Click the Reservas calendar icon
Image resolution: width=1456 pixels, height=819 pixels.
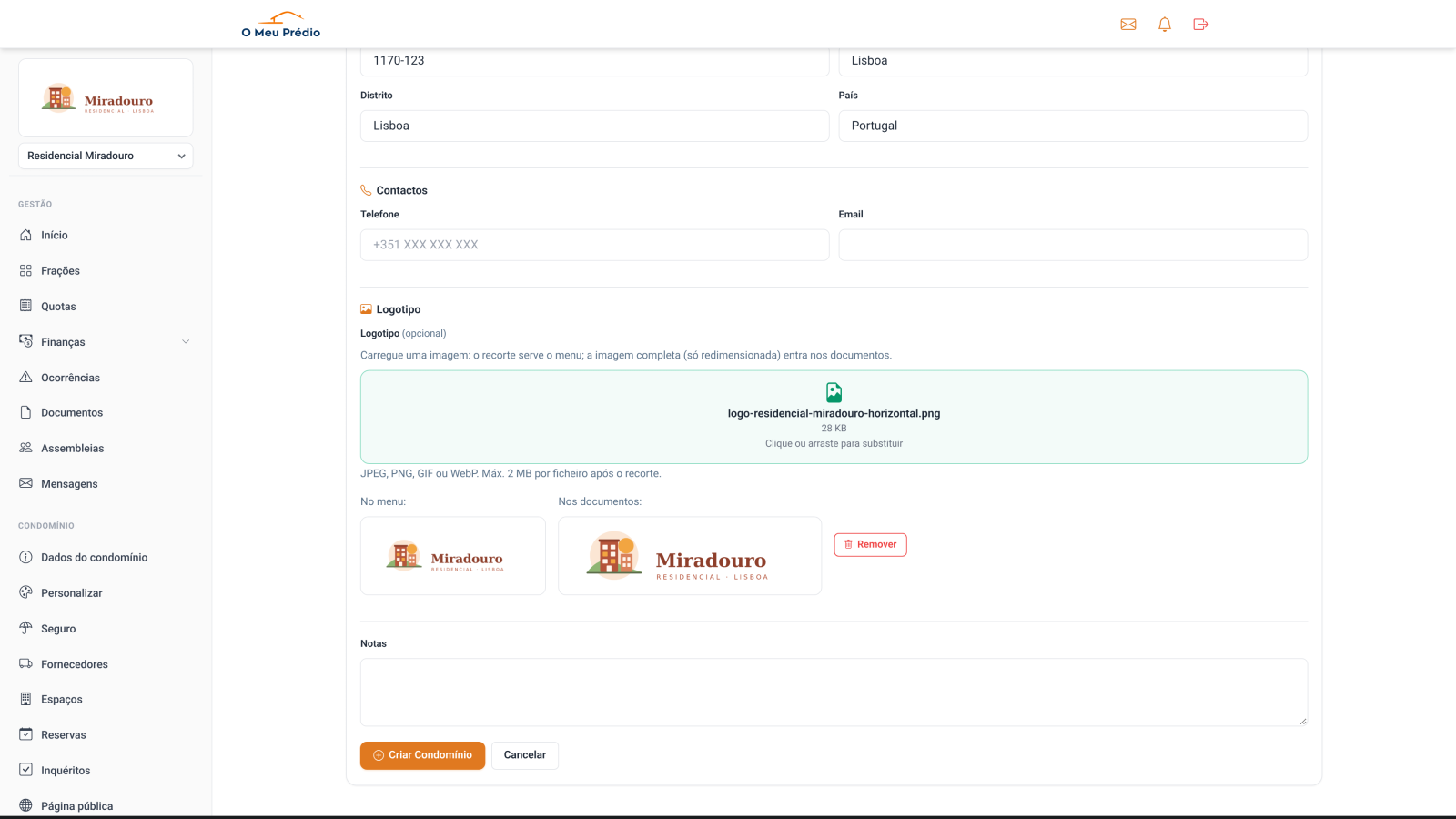pos(25,734)
